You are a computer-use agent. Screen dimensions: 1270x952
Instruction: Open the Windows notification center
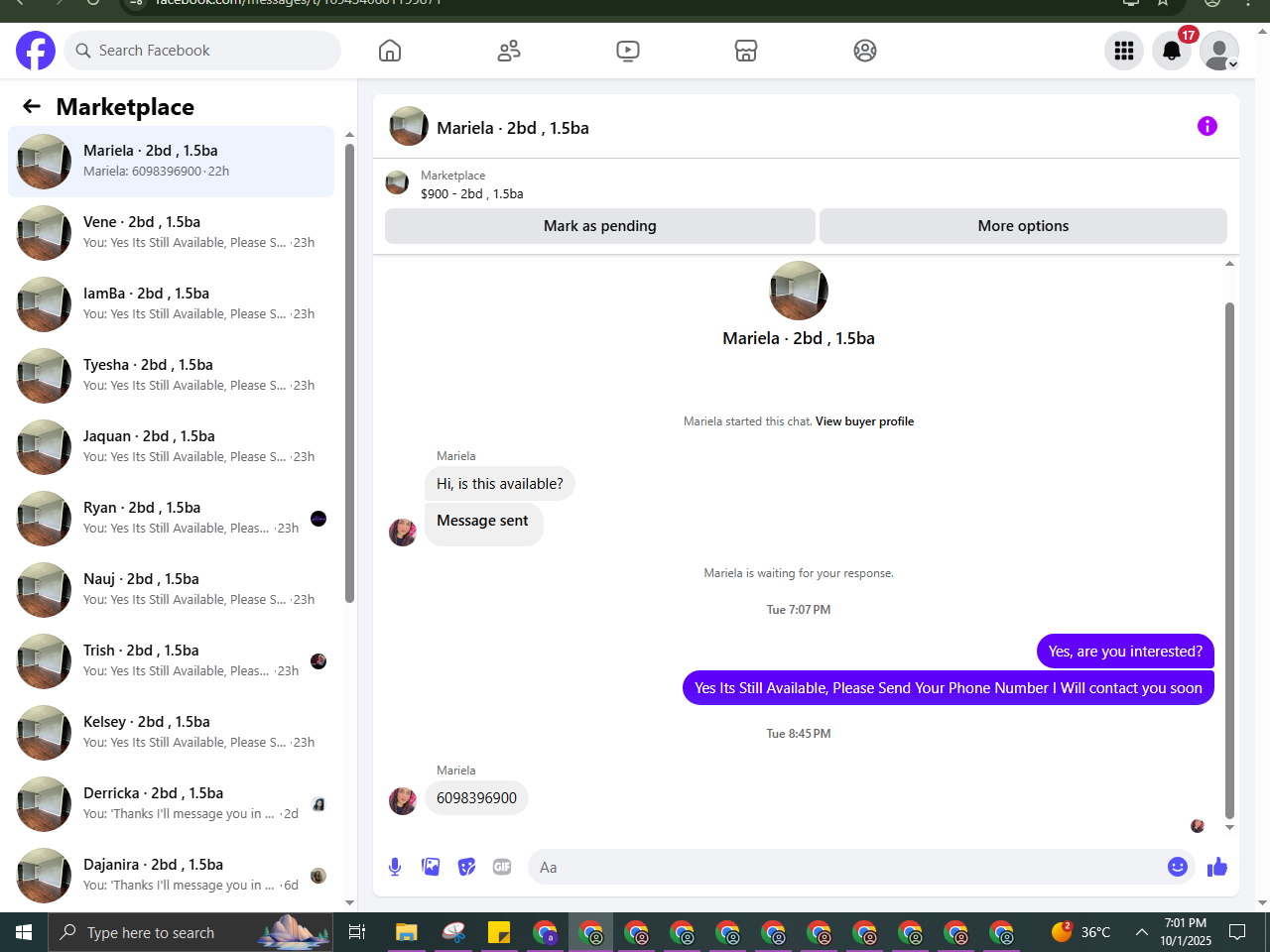click(x=1237, y=932)
